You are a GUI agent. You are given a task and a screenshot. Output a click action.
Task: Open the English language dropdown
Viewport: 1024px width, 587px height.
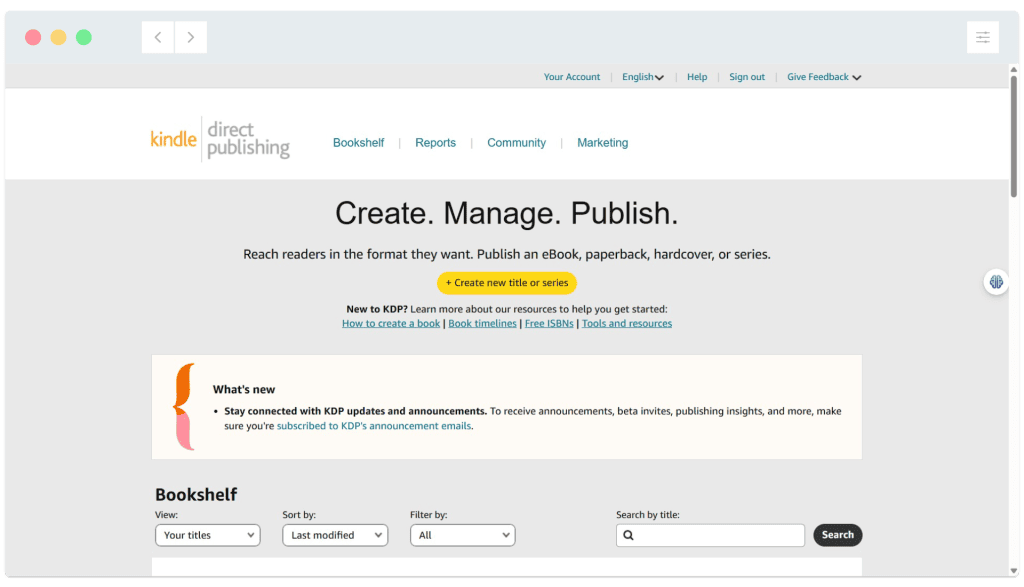(x=643, y=77)
